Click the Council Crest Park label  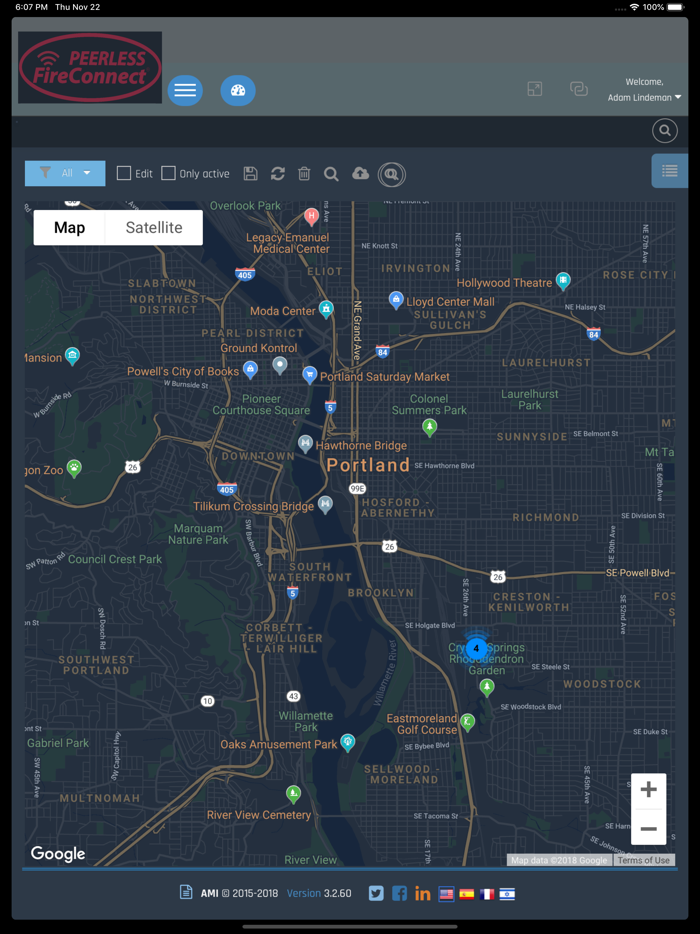tap(115, 559)
